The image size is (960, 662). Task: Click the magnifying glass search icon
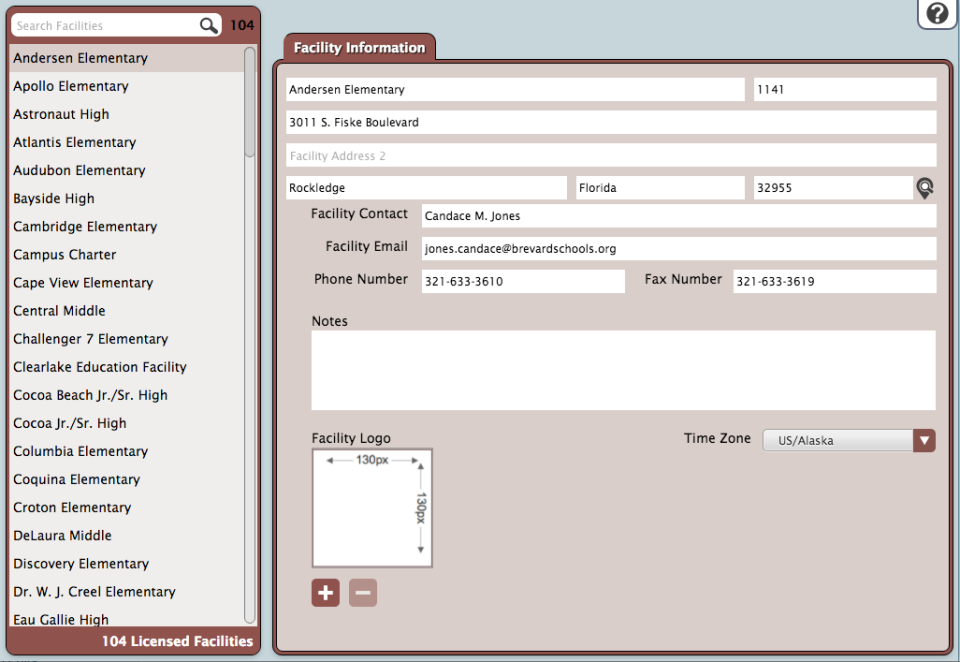coord(208,26)
